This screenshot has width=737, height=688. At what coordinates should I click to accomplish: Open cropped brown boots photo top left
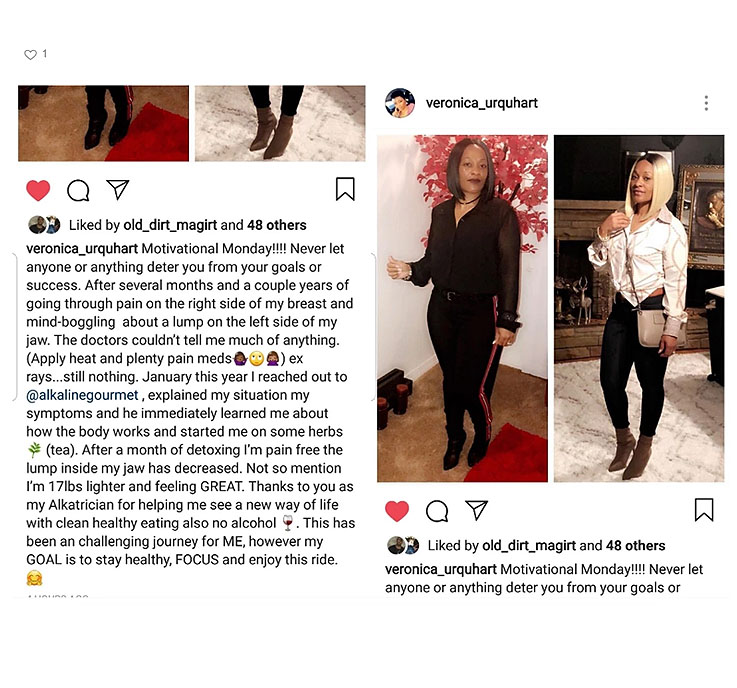coord(103,123)
